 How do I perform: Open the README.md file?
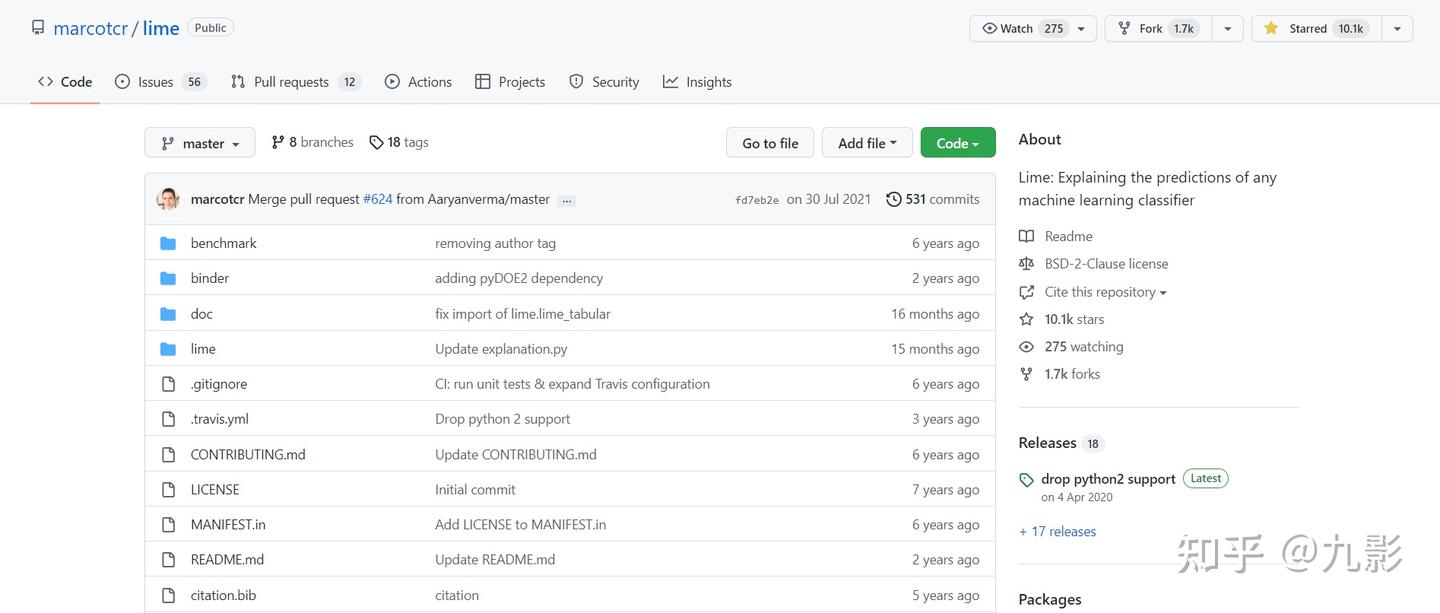(x=227, y=559)
